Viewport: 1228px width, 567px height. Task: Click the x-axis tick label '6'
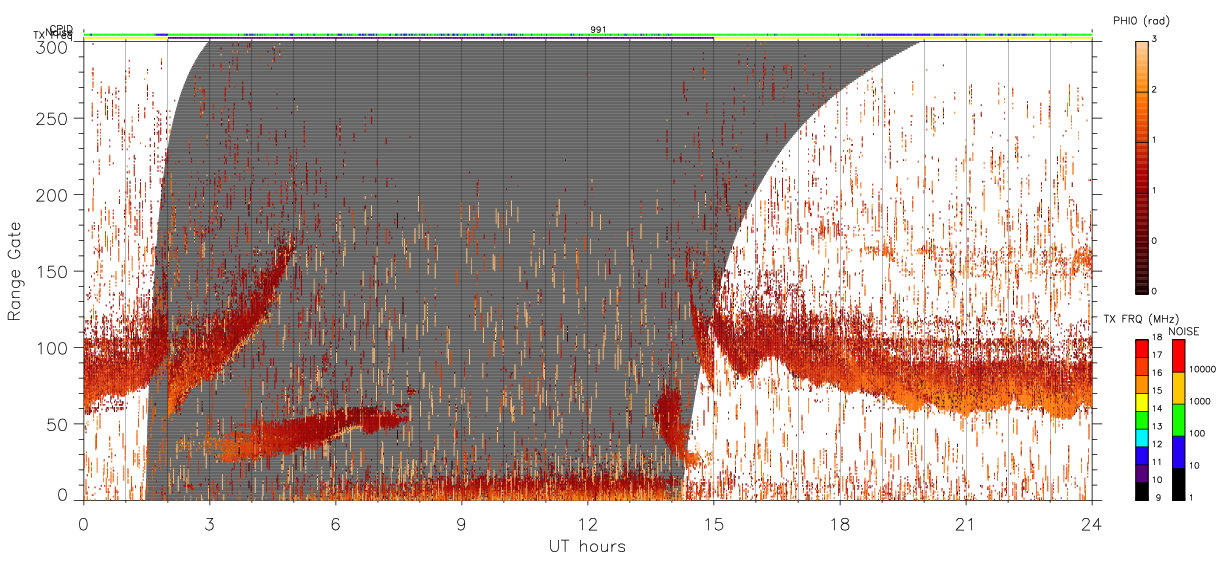pos(335,524)
